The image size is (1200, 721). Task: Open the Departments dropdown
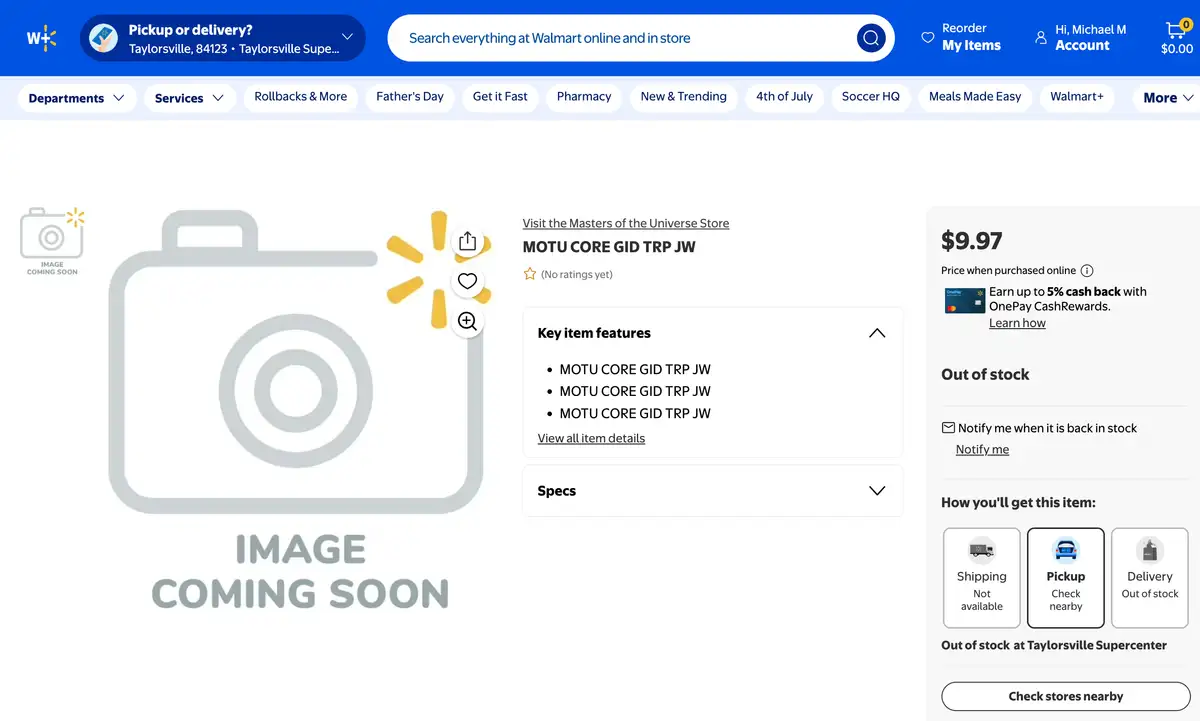tap(77, 98)
